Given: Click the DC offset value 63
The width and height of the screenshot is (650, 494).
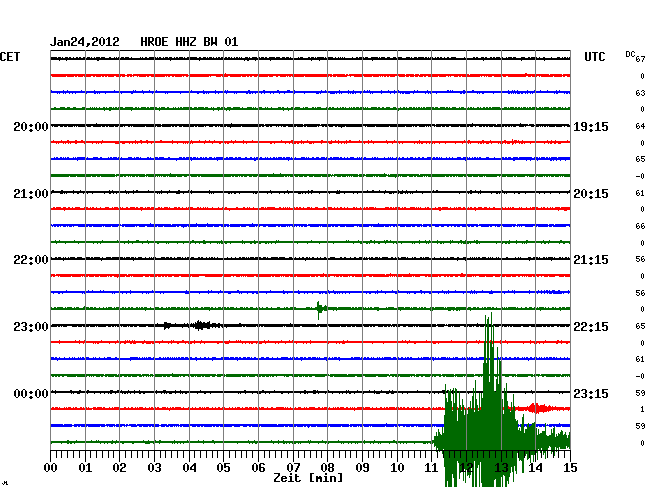Looking at the screenshot, I should point(640,93).
